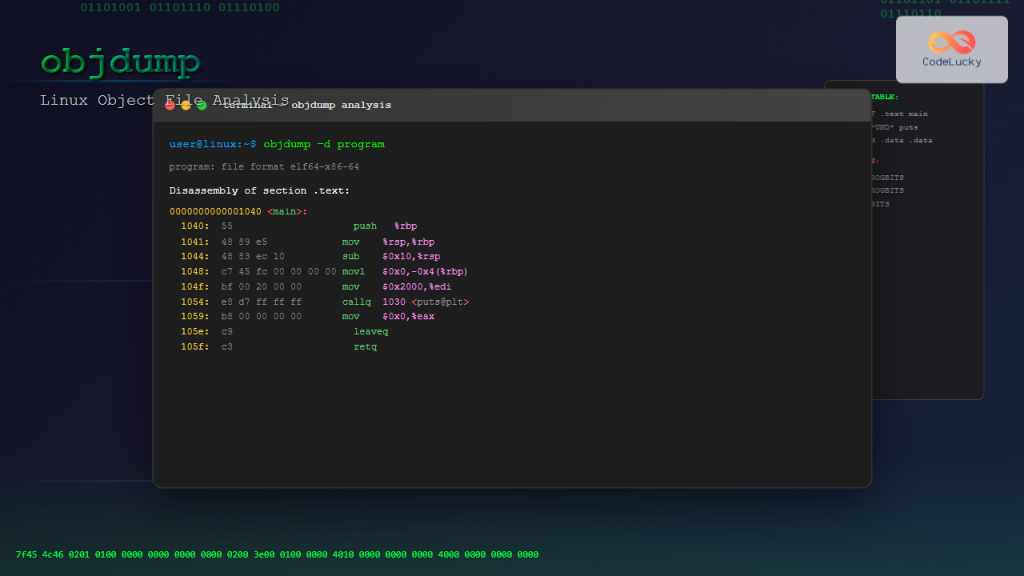The width and height of the screenshot is (1024, 576).
Task: Select the objdump heading logo text
Action: click(118, 62)
